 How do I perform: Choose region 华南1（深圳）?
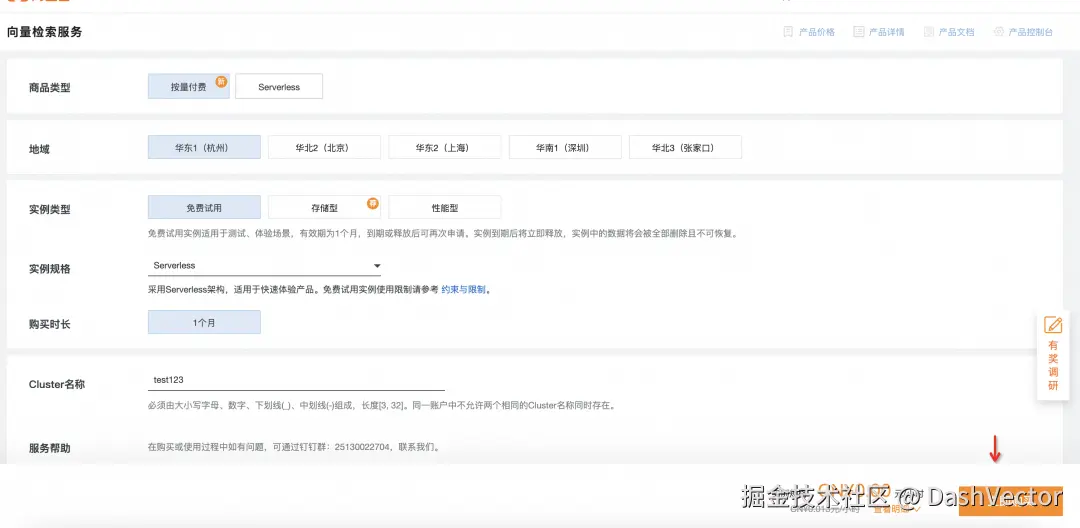coord(565,147)
